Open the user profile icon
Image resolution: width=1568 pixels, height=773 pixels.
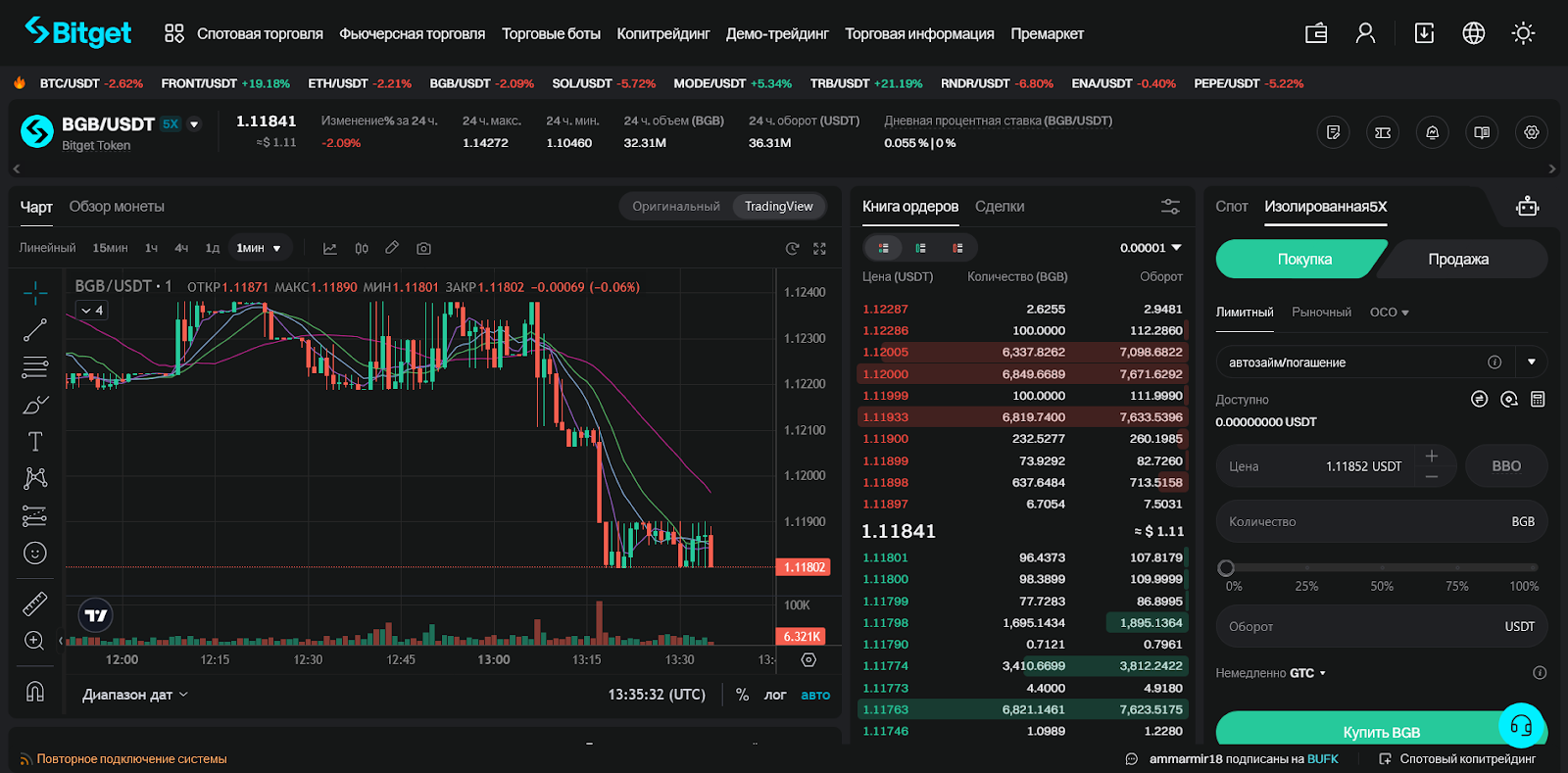[x=1365, y=33]
